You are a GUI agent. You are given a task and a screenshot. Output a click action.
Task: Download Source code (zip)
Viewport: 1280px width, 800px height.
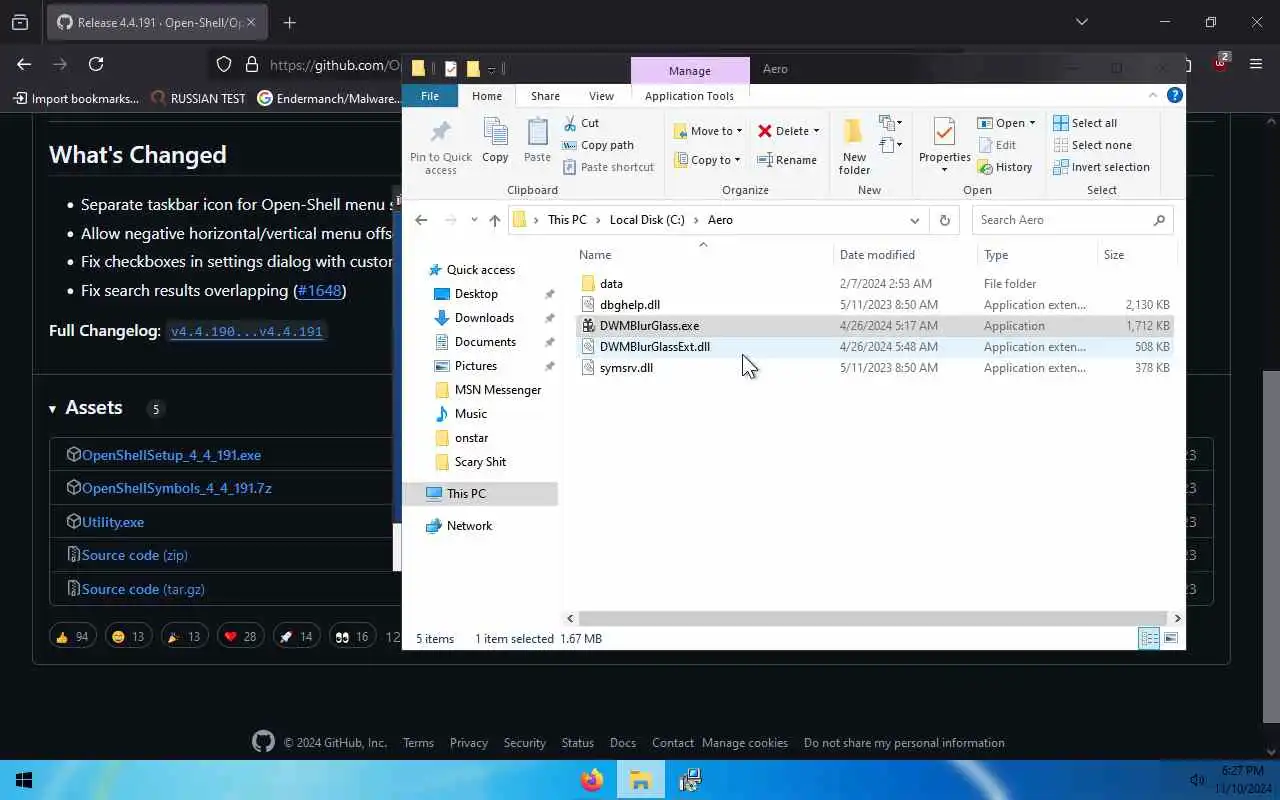pos(135,555)
